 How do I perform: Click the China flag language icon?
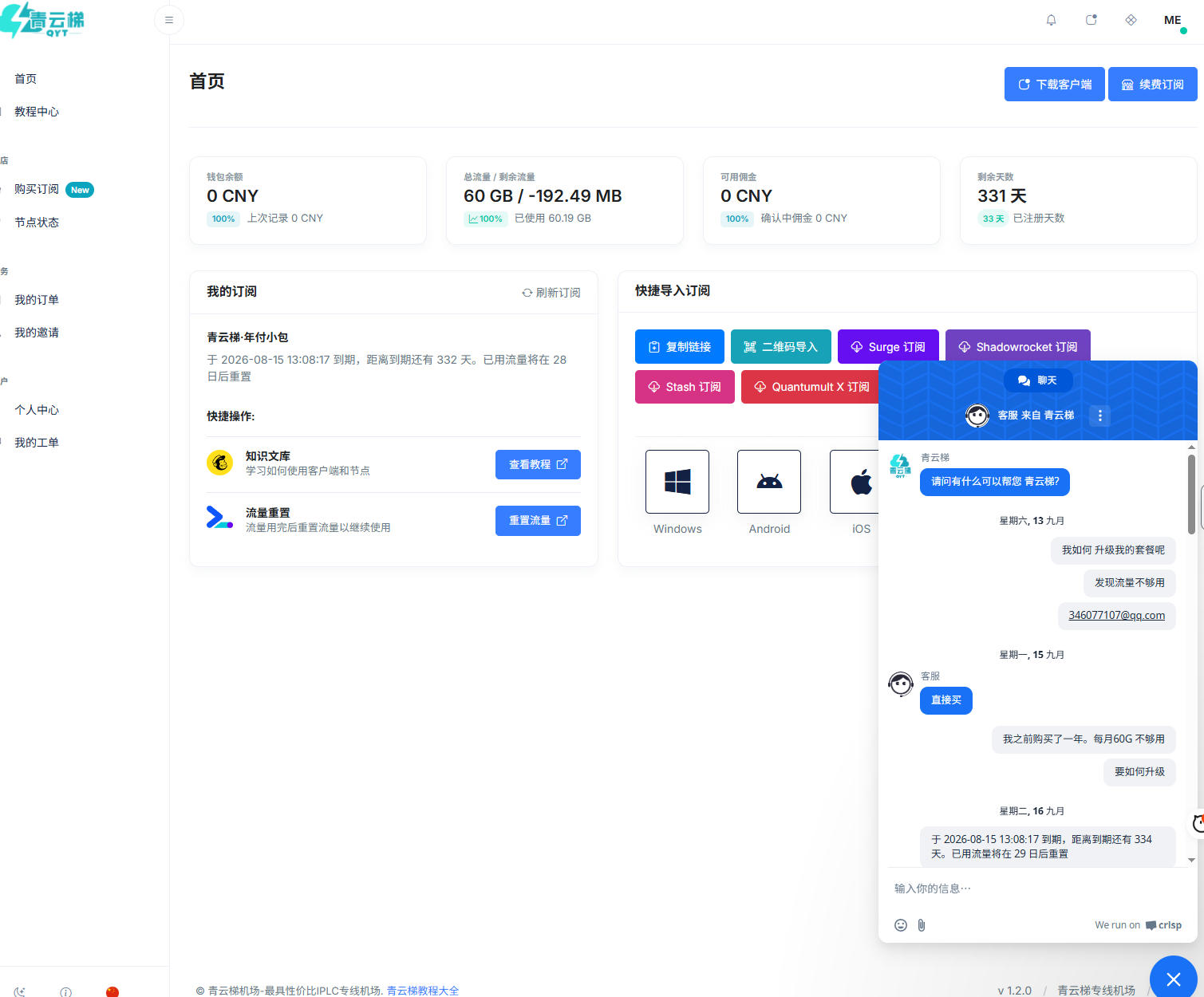click(x=113, y=991)
